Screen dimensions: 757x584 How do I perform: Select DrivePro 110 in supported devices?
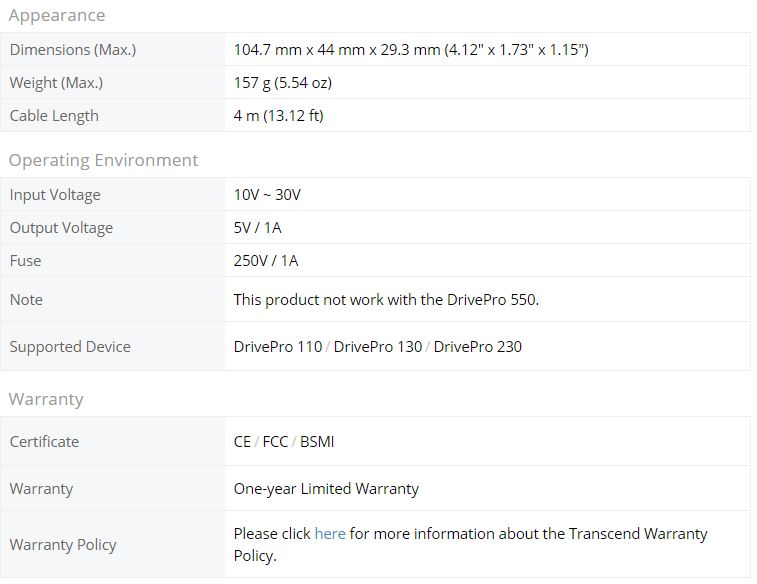coord(278,347)
